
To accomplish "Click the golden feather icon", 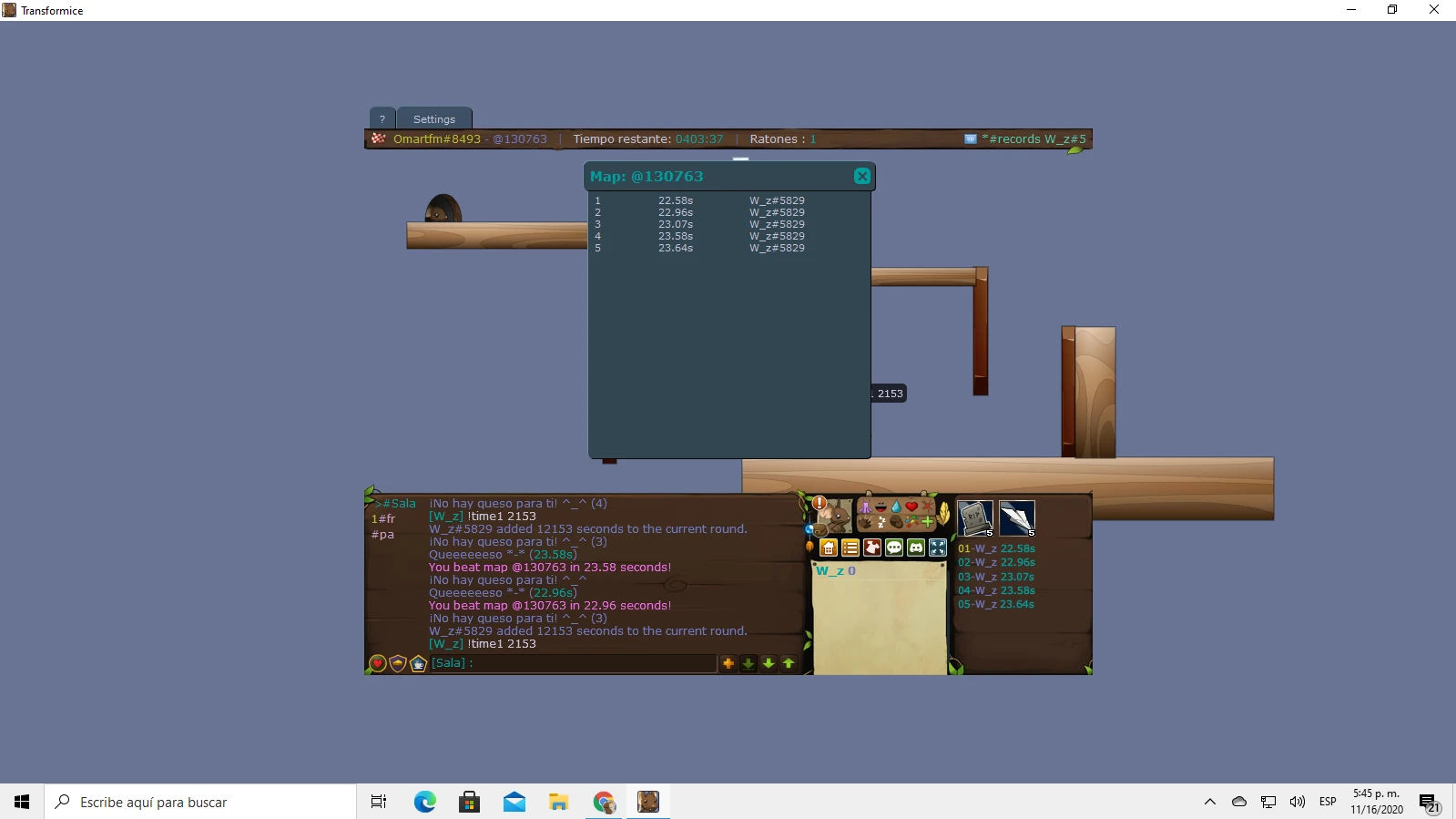I will (x=943, y=515).
